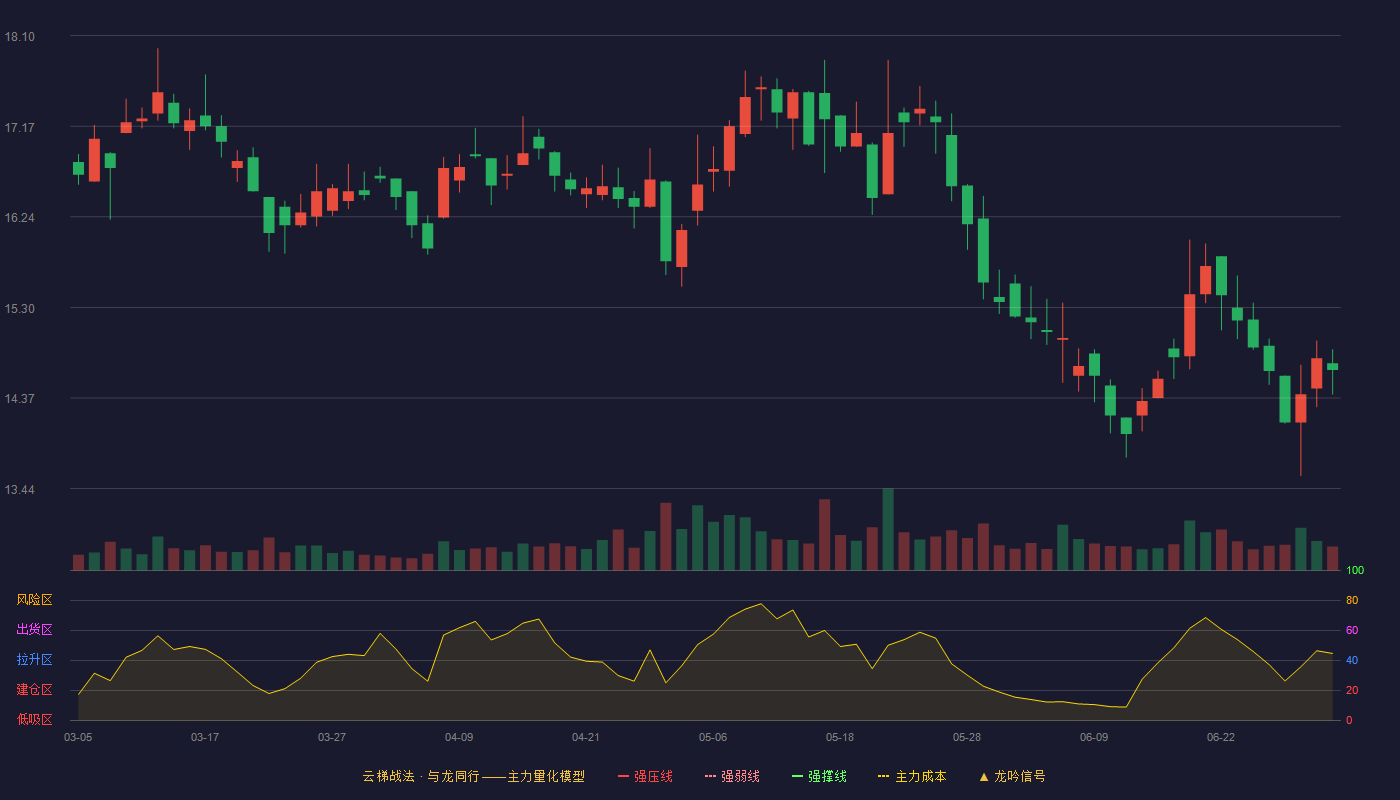This screenshot has width=1400, height=800.
Task: Toggle the 强撑线 legend series
Action: click(x=819, y=776)
